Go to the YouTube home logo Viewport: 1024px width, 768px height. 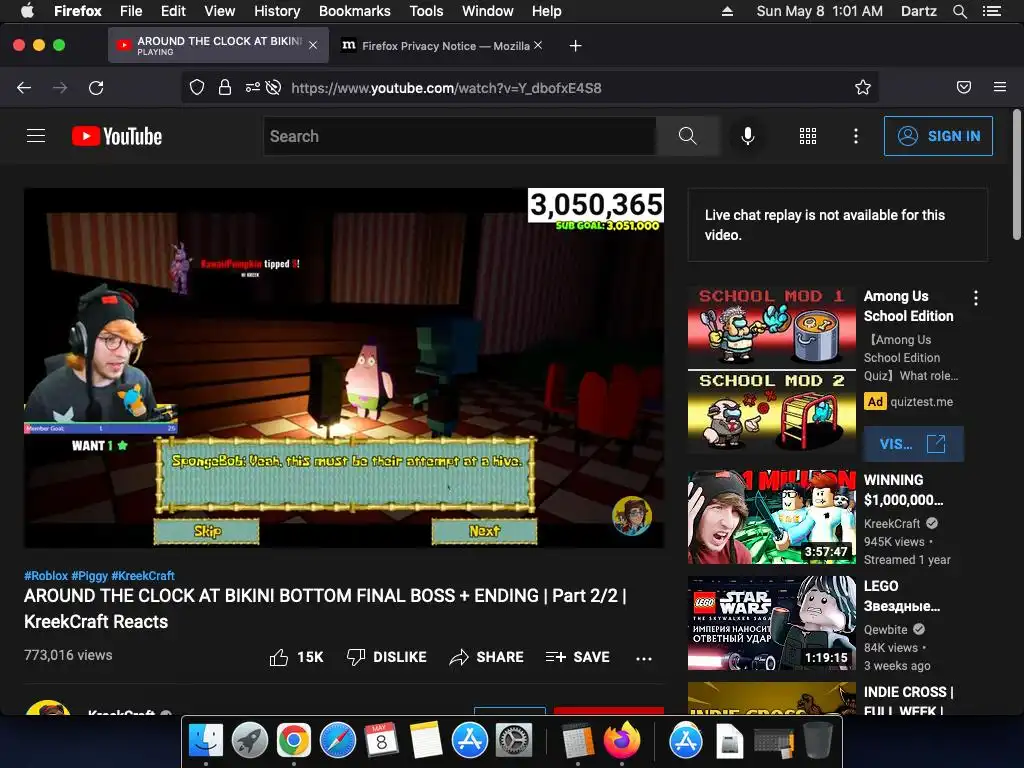pyautogui.click(x=117, y=136)
